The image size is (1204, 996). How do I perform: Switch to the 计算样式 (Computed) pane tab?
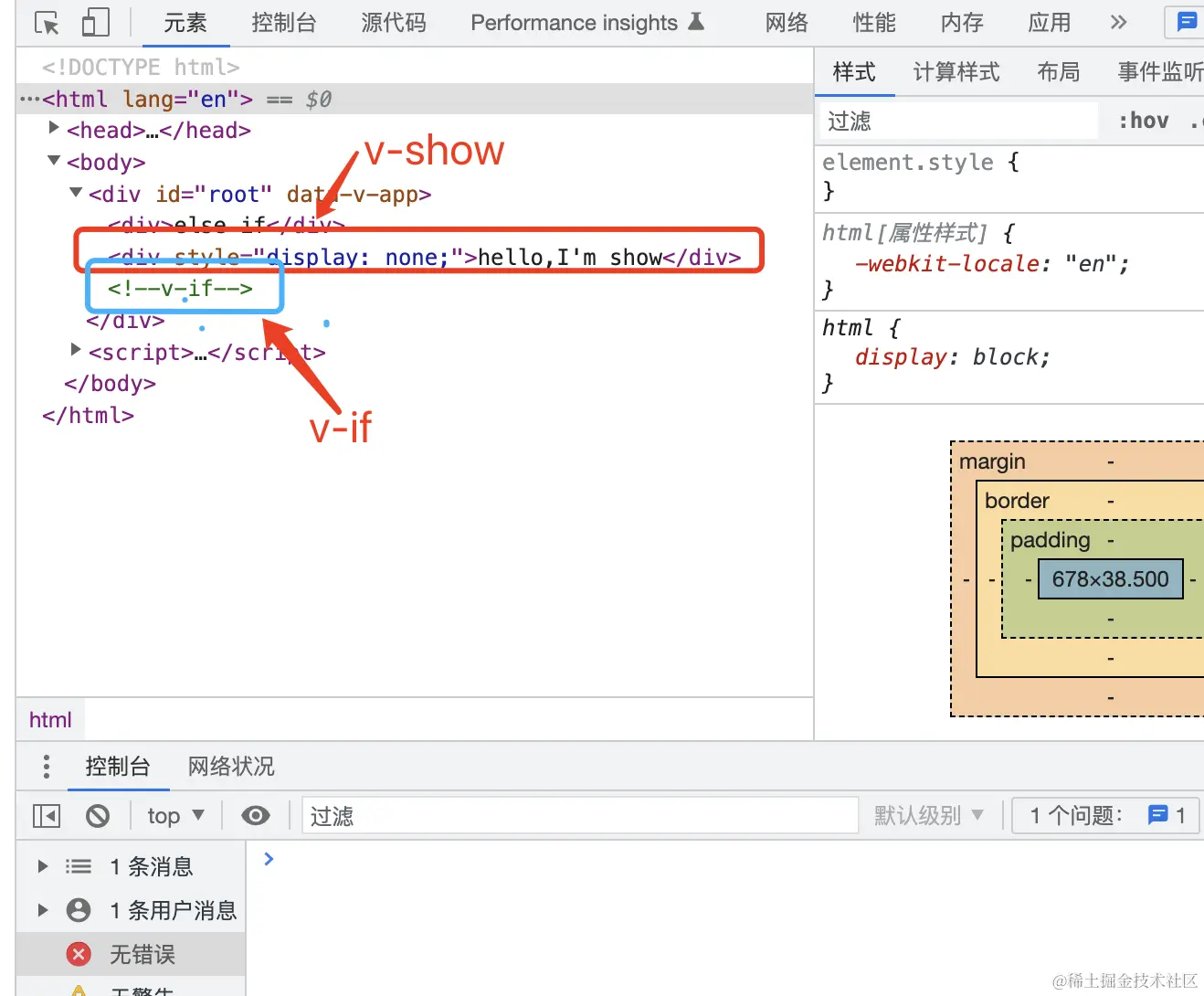[x=956, y=72]
